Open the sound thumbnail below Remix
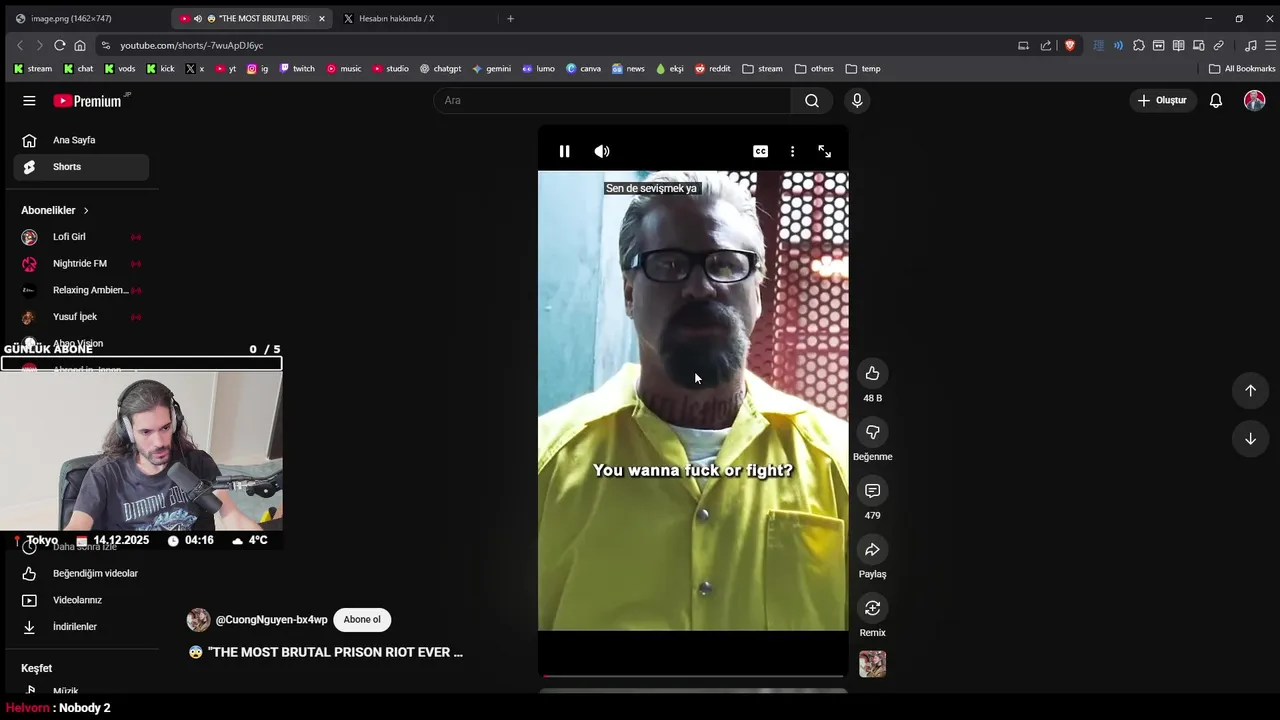 click(872, 664)
